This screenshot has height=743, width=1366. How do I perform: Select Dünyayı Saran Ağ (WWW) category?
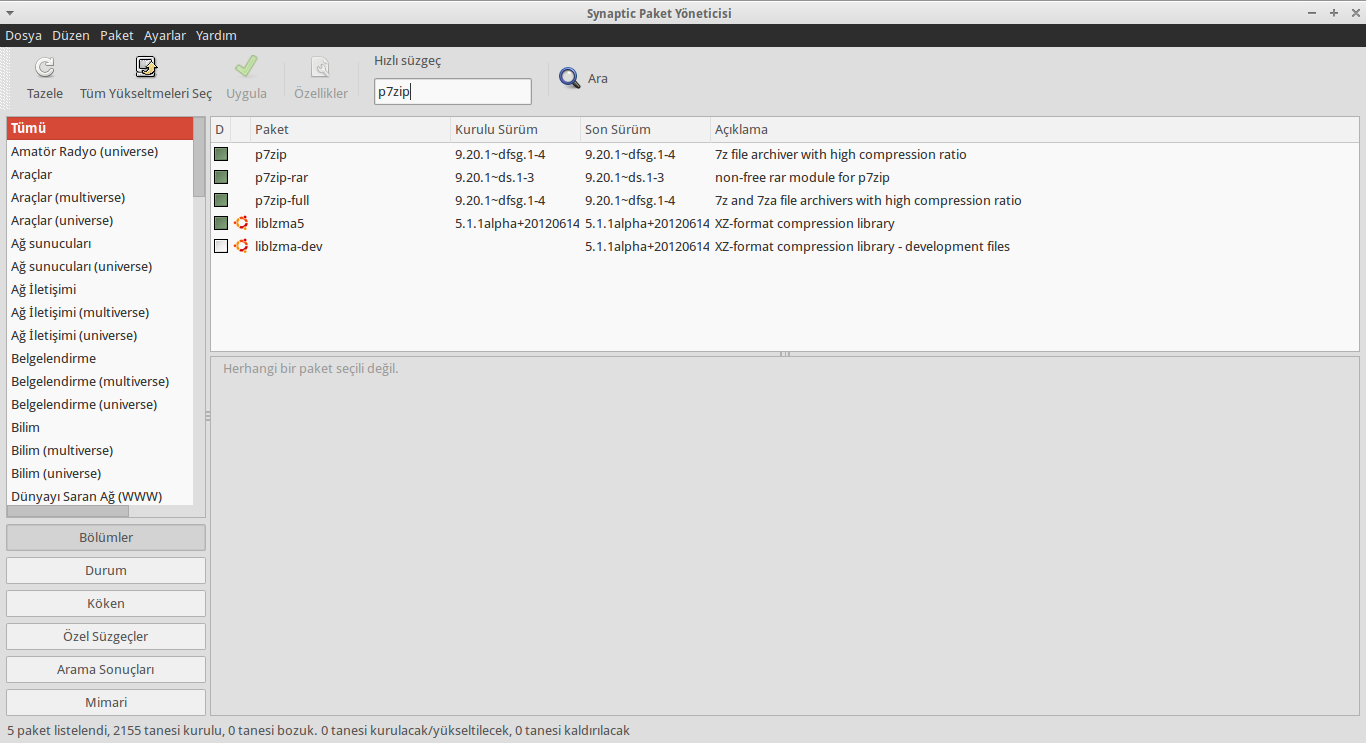[x=100, y=496]
